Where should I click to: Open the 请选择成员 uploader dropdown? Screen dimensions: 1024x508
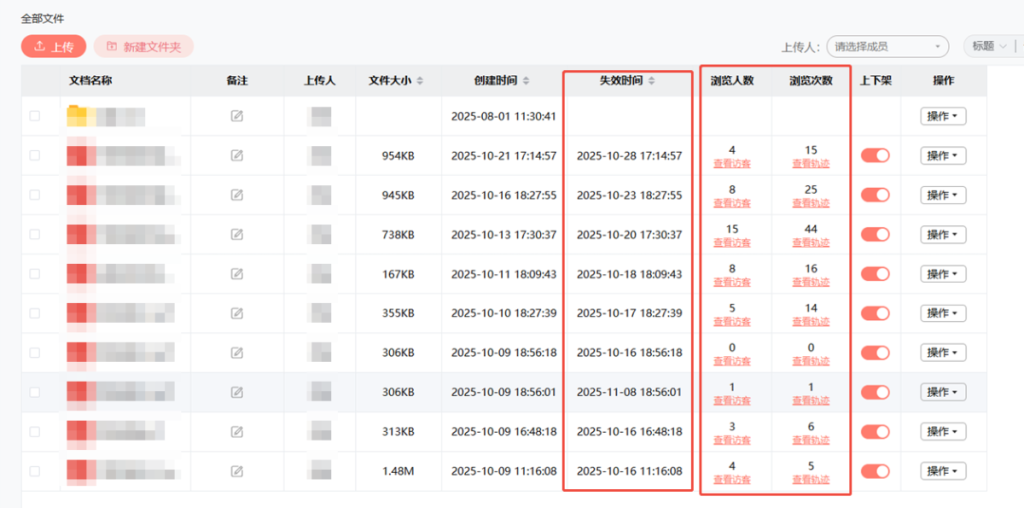887,46
